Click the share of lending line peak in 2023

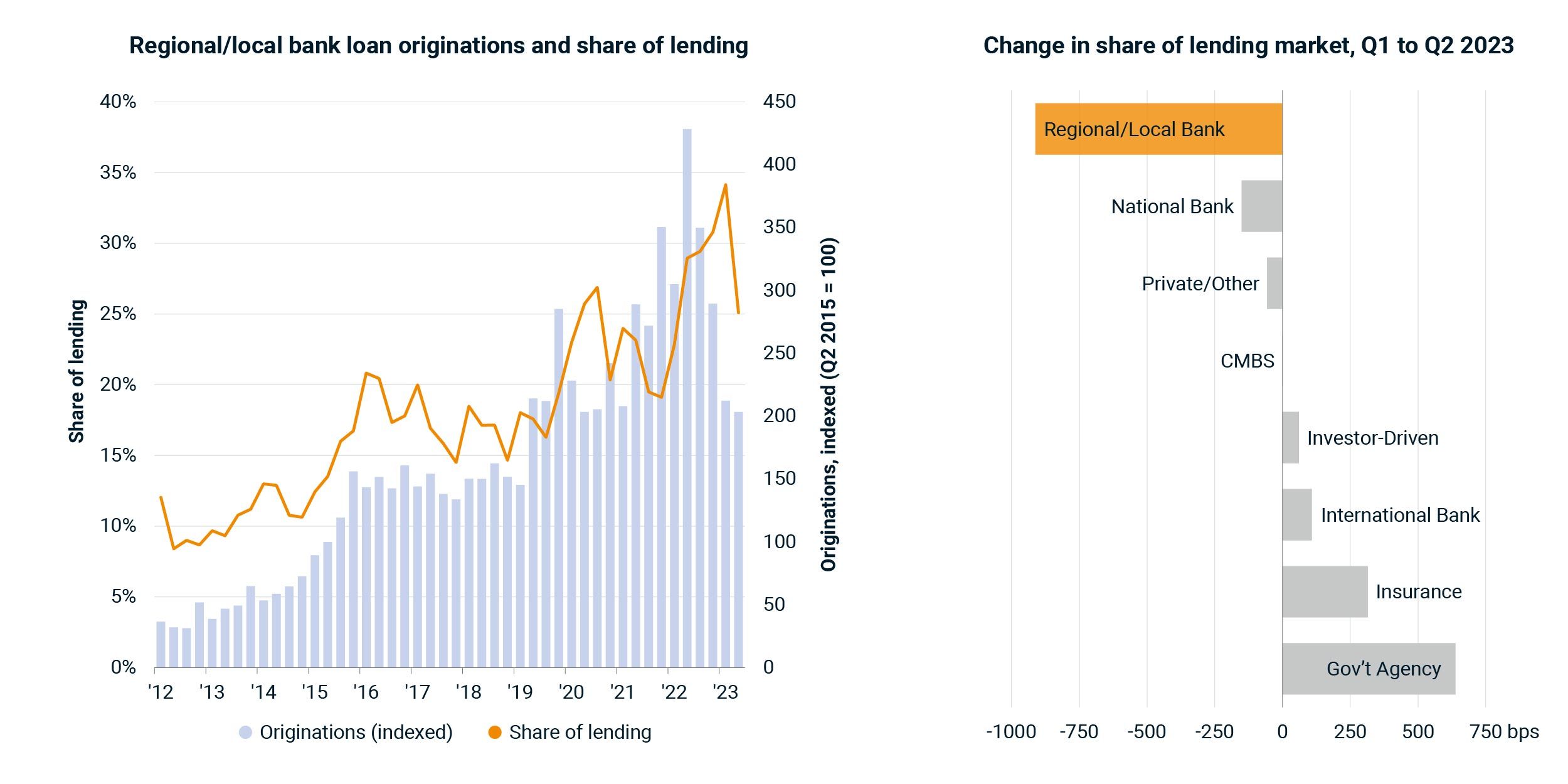click(726, 185)
